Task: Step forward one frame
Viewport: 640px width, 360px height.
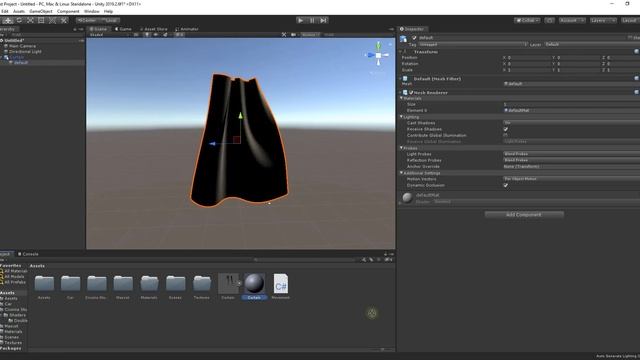Action: 323,20
